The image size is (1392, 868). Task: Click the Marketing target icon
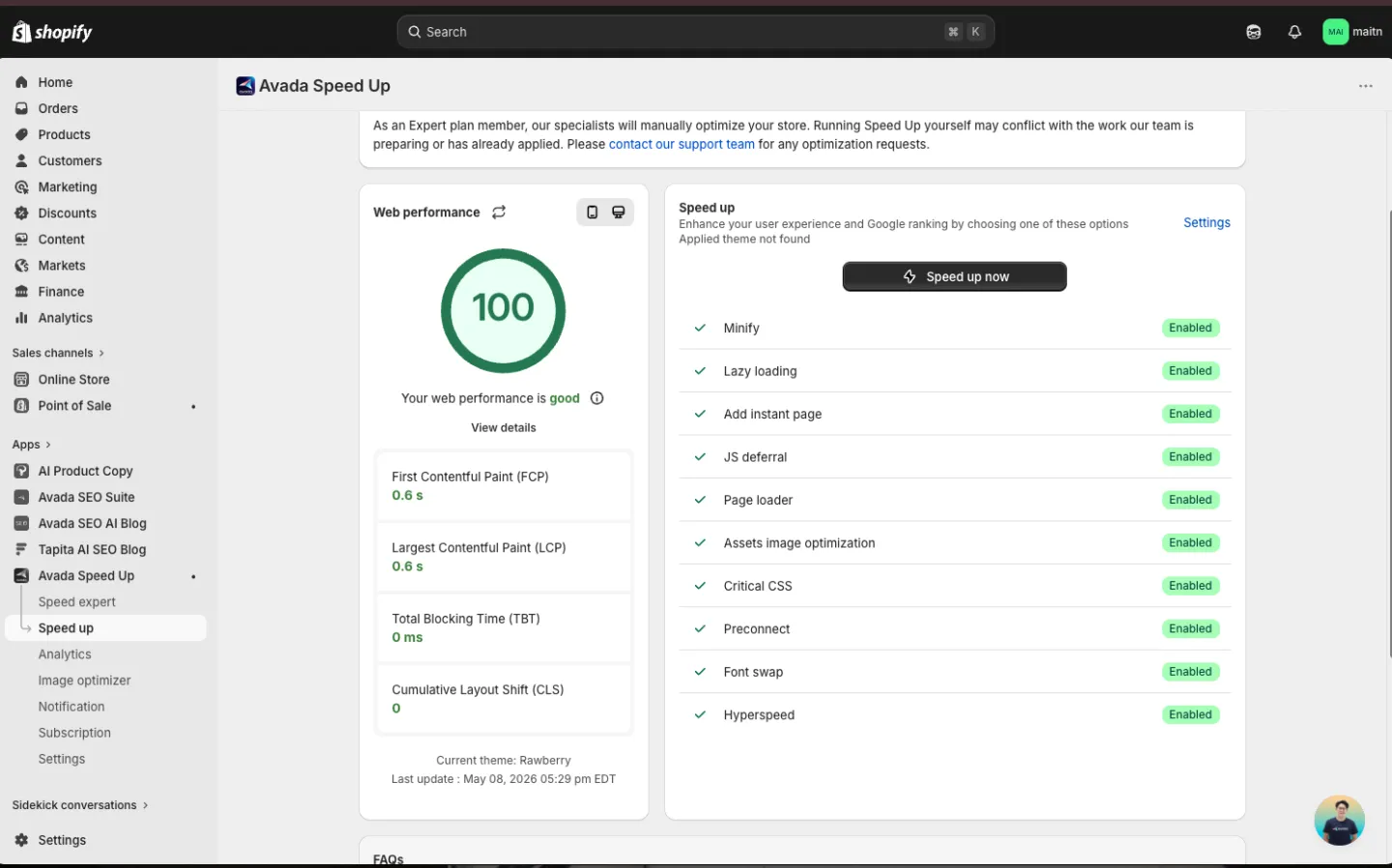[21, 187]
